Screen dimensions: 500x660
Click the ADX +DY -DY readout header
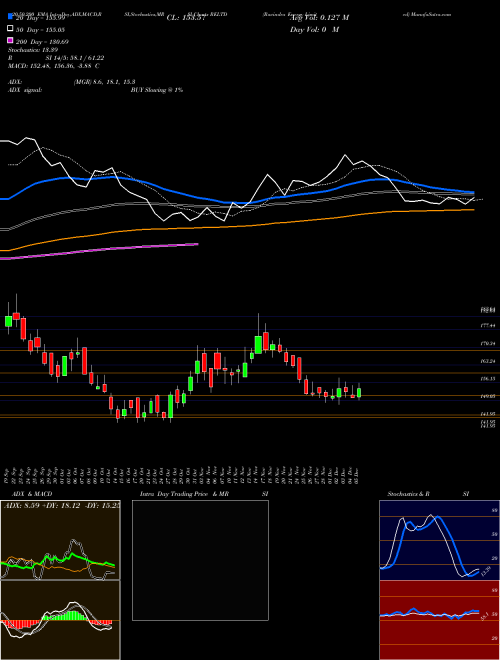point(61,505)
